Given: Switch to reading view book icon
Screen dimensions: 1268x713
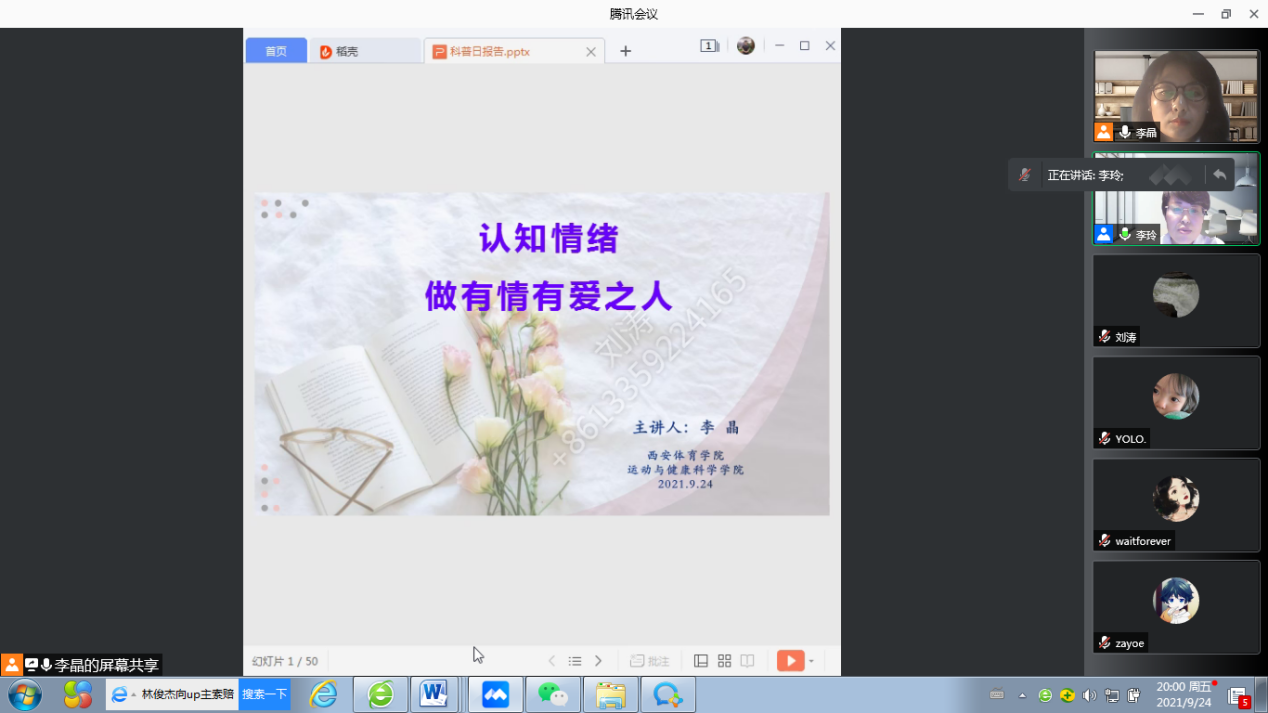Looking at the screenshot, I should 747,661.
